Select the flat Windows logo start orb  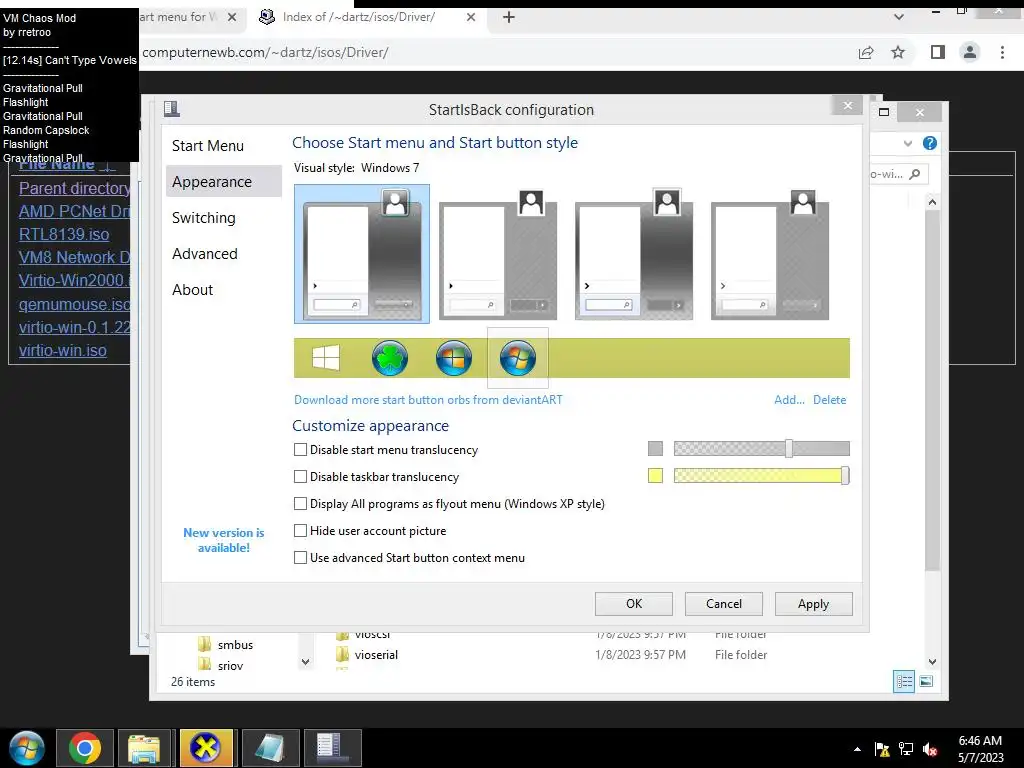[325, 358]
